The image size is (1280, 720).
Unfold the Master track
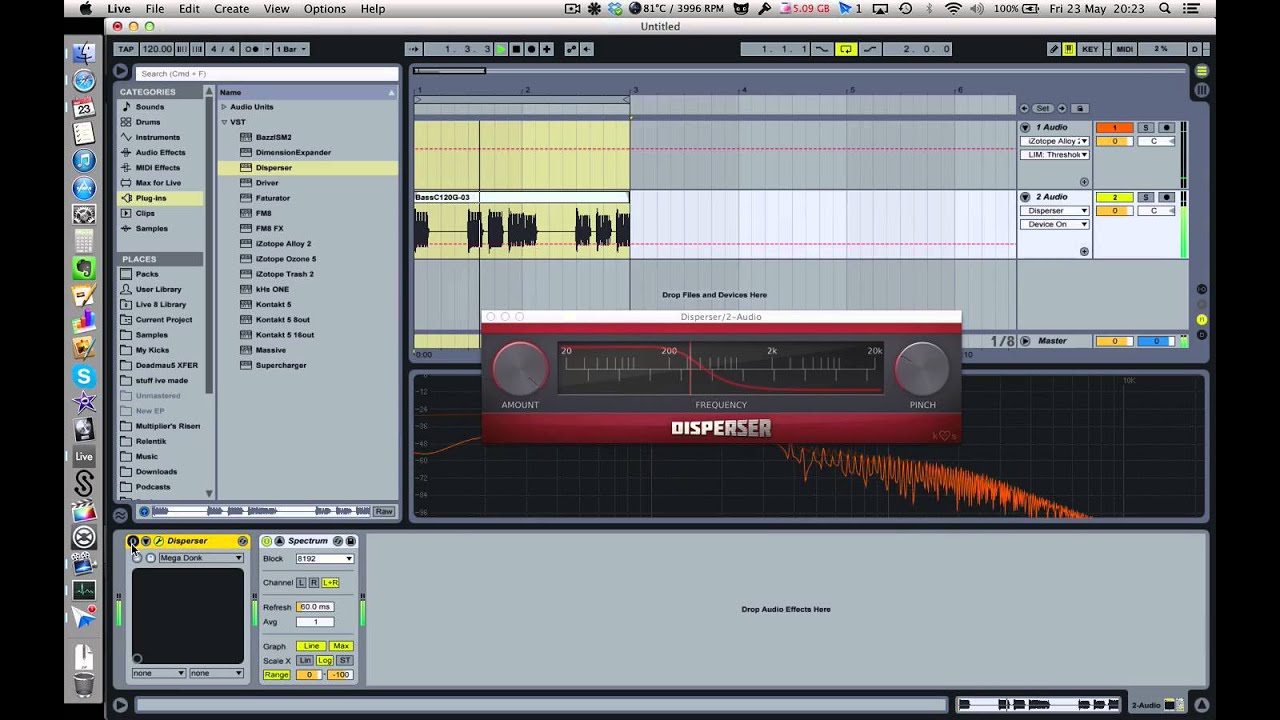[x=1025, y=341]
